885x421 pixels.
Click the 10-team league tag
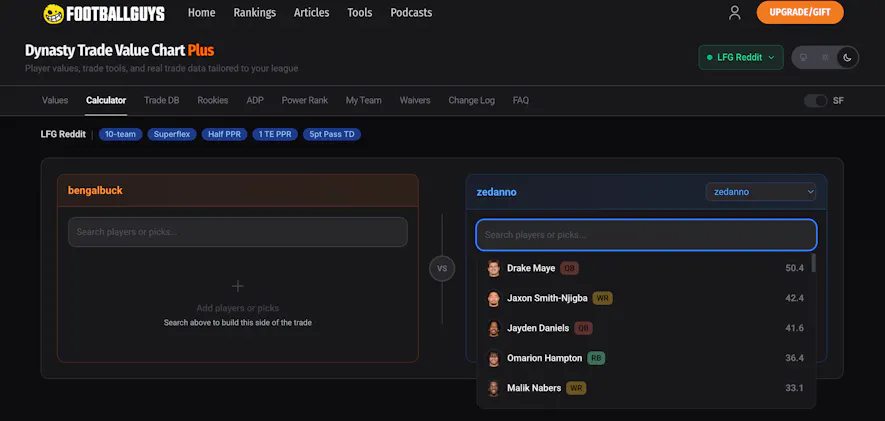(120, 134)
